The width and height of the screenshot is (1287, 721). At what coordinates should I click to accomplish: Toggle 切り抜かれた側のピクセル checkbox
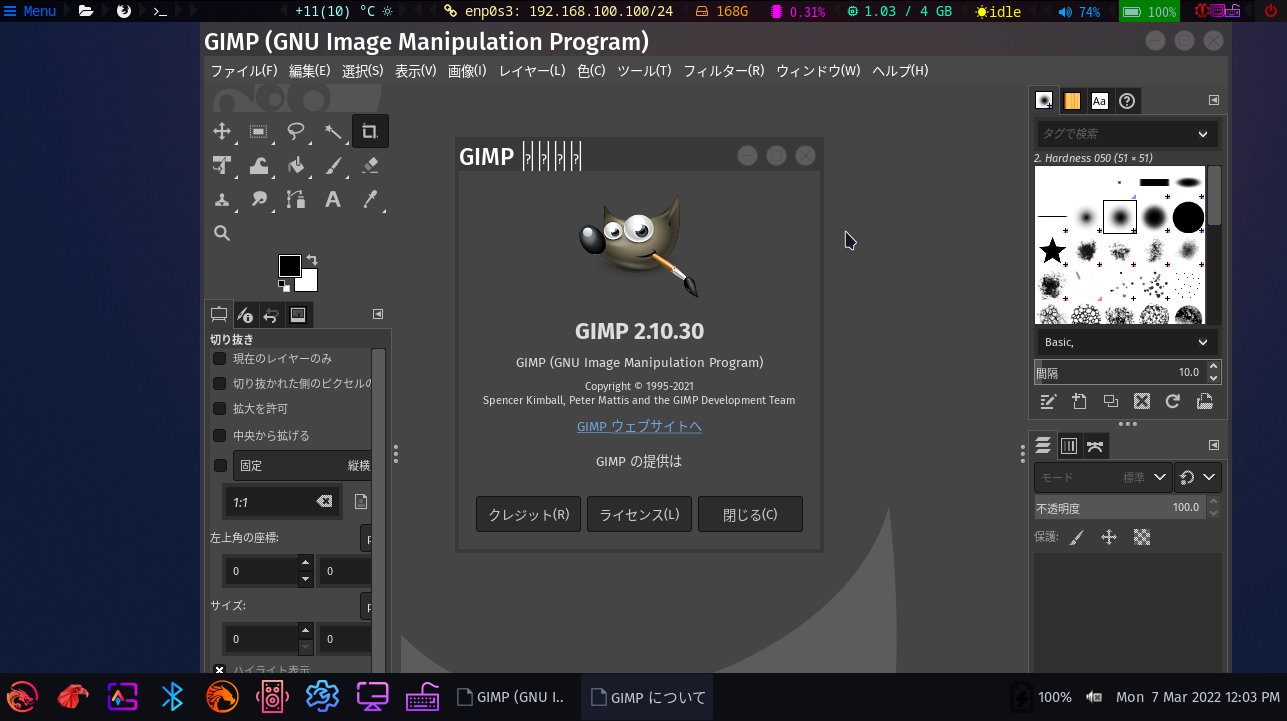220,383
